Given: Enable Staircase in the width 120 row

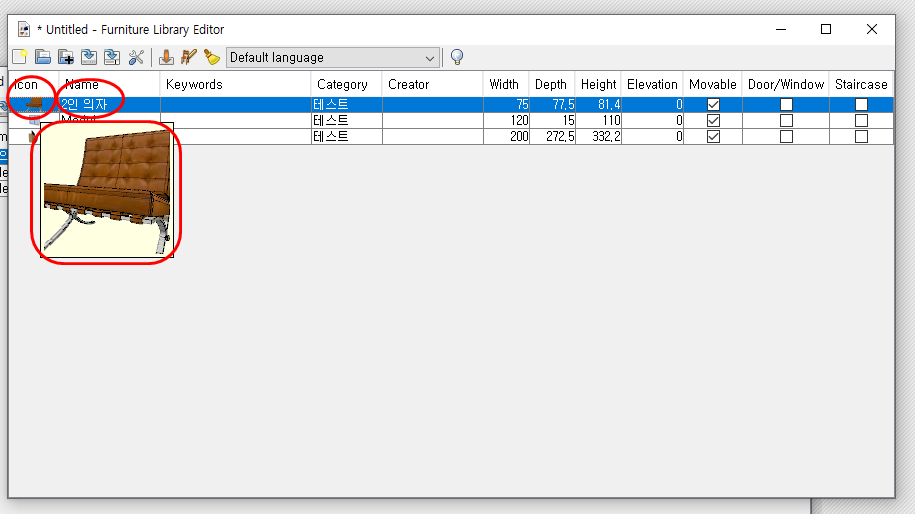Looking at the screenshot, I should (x=861, y=121).
